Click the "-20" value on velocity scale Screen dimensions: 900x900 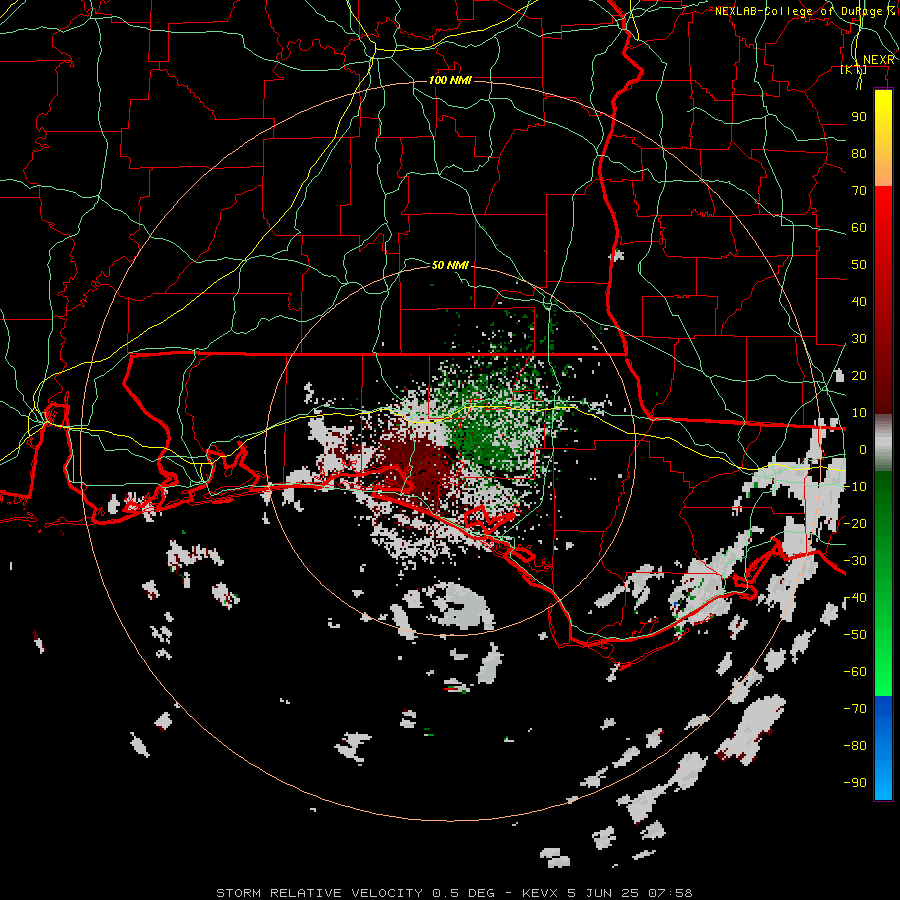855,523
